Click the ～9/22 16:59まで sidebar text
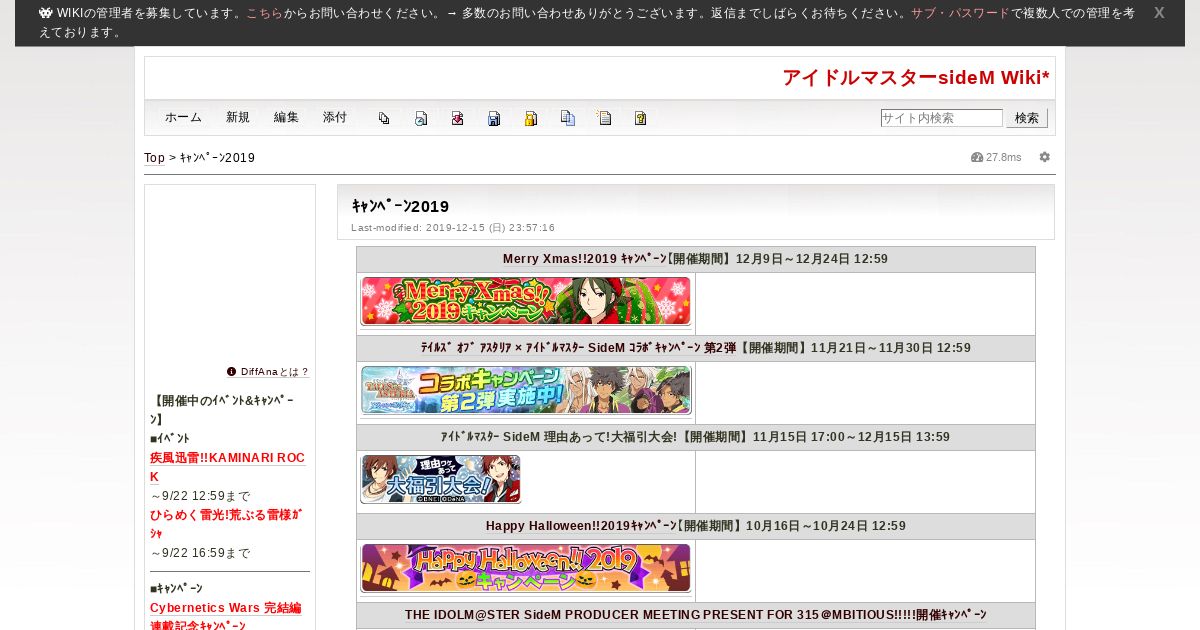Screen dimensions: 1200x630 [200, 553]
